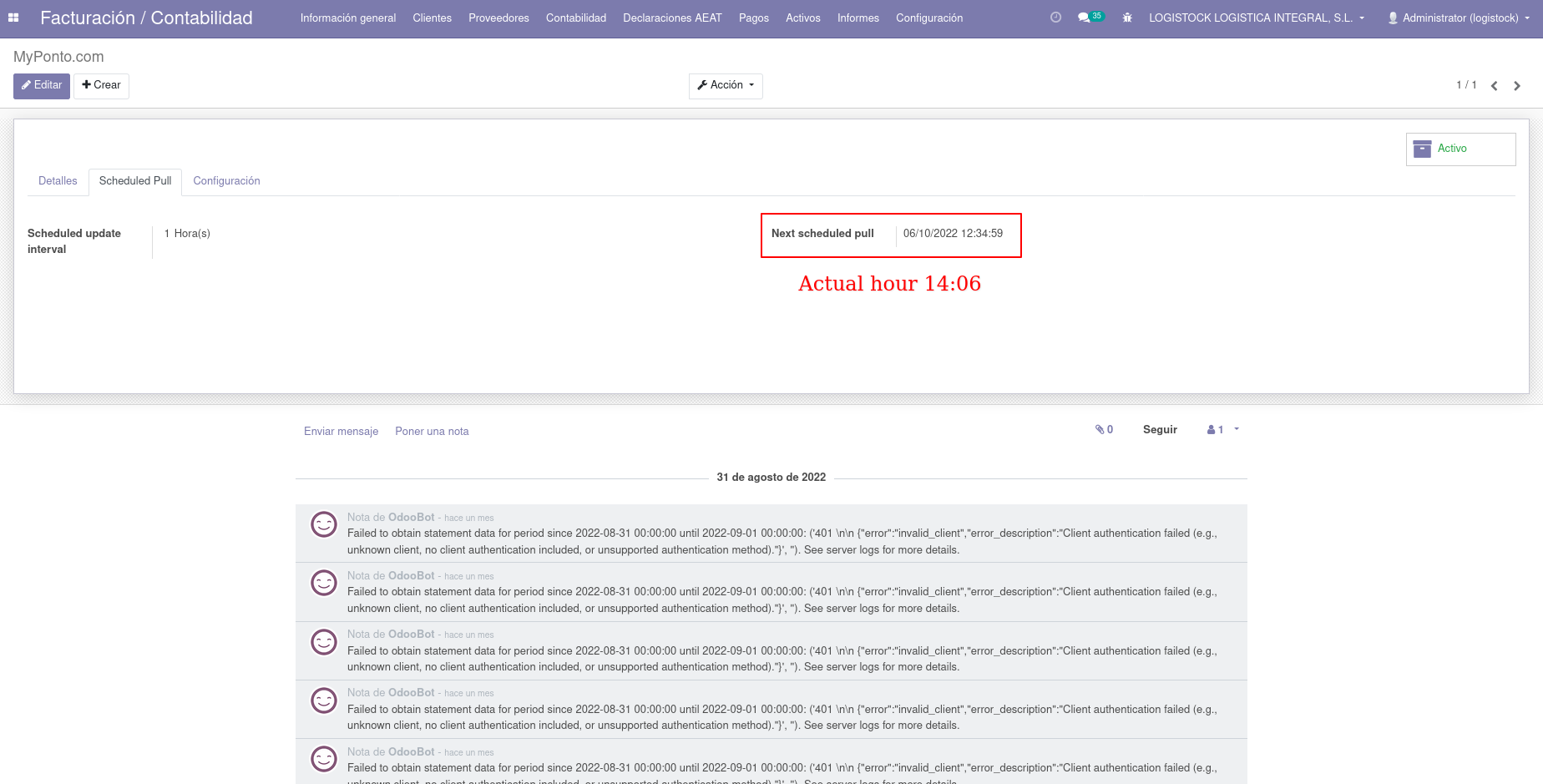Open the Clientes menu
The height and width of the screenshot is (784, 1543).
[x=432, y=18]
